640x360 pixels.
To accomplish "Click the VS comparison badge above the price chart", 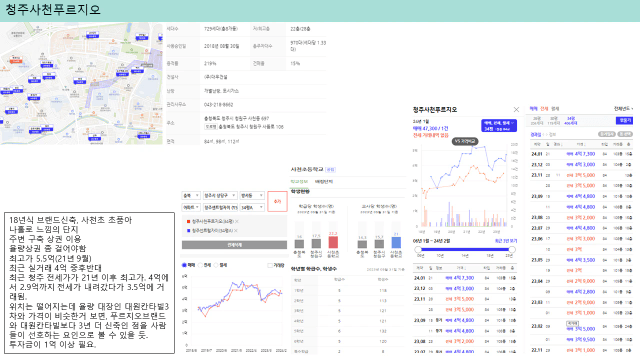I will tap(465, 141).
